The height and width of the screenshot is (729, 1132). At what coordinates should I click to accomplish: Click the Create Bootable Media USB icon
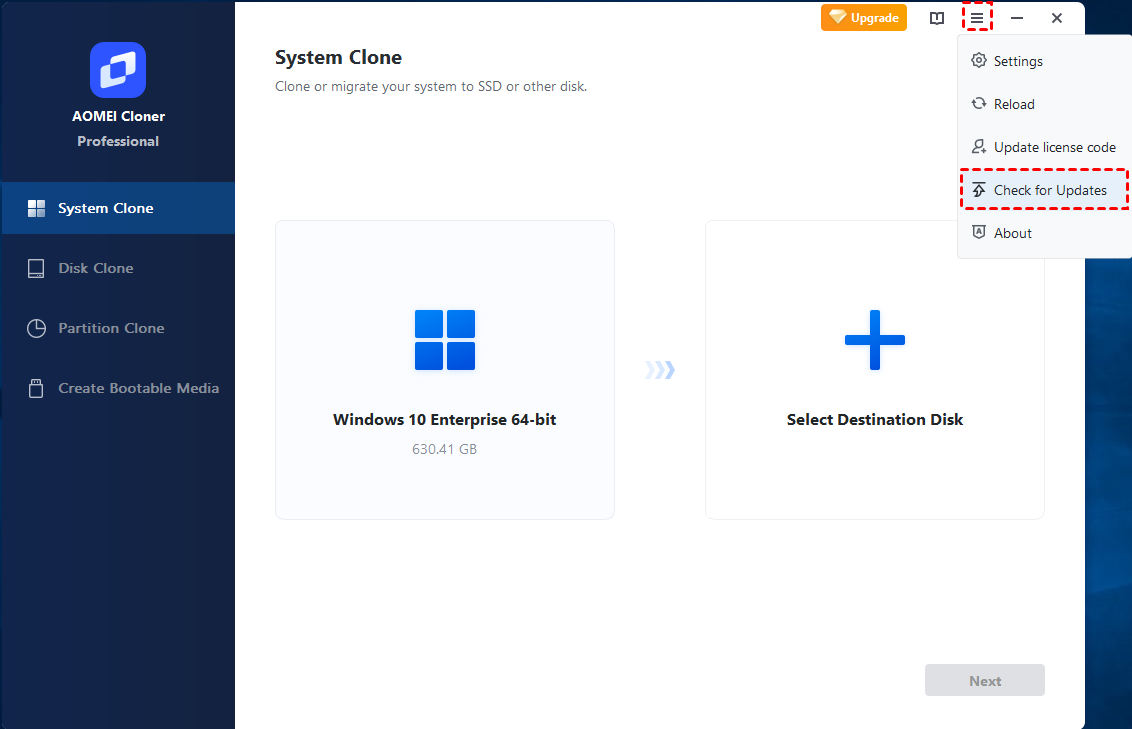tap(36, 388)
